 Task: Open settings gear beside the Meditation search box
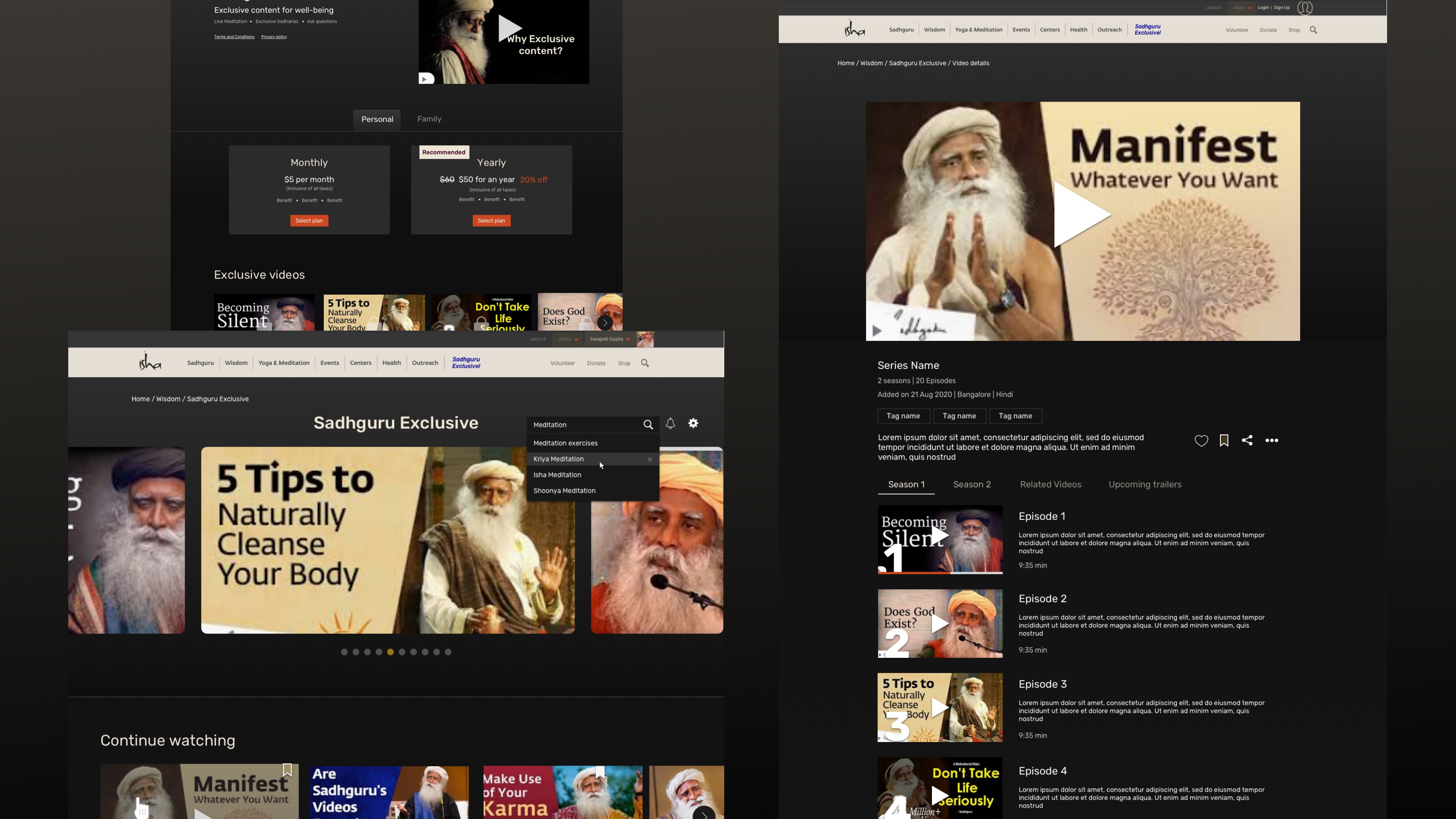tap(693, 424)
